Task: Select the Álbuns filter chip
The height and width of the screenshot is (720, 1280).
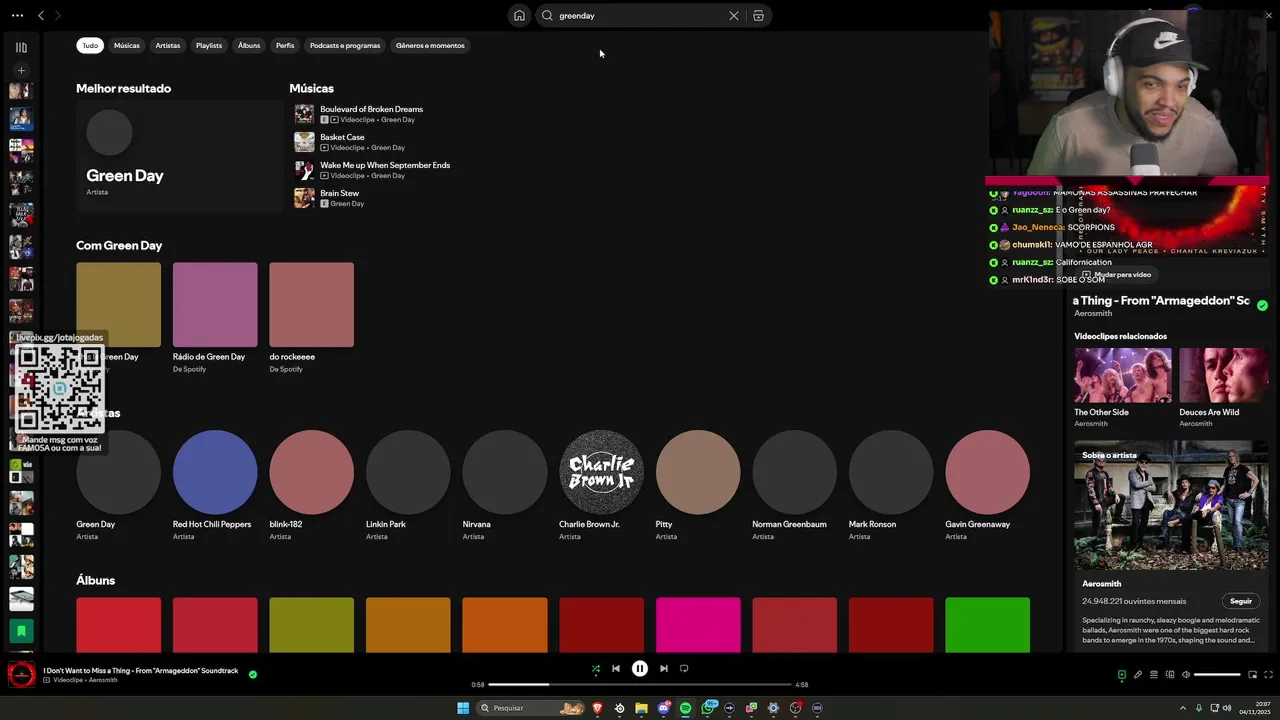Action: (249, 45)
